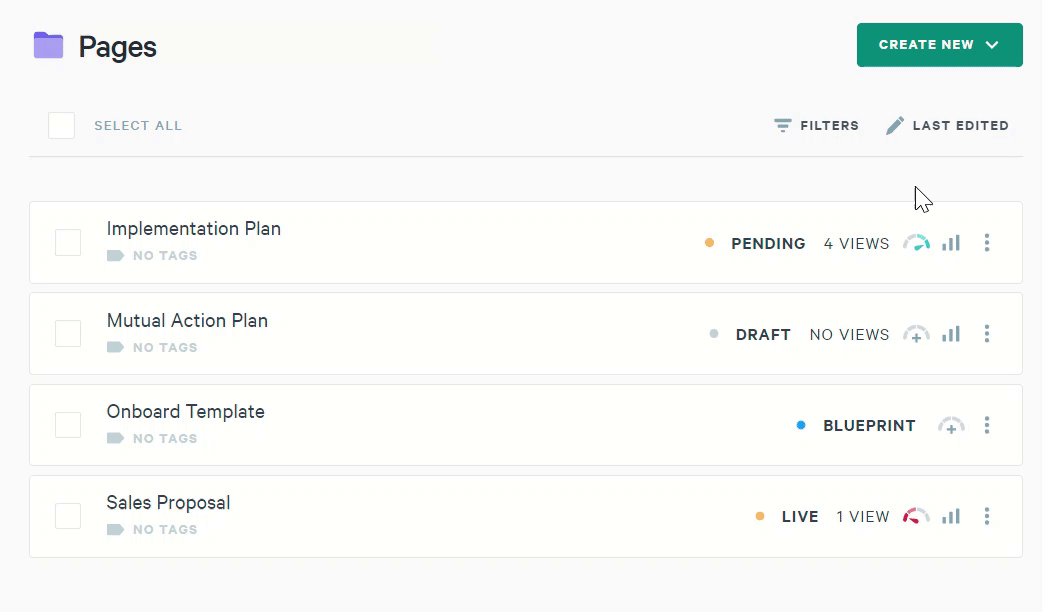Viewport: 1042px width, 612px height.
Task: Click the gauge icon on Onboard Template
Action: click(x=951, y=426)
